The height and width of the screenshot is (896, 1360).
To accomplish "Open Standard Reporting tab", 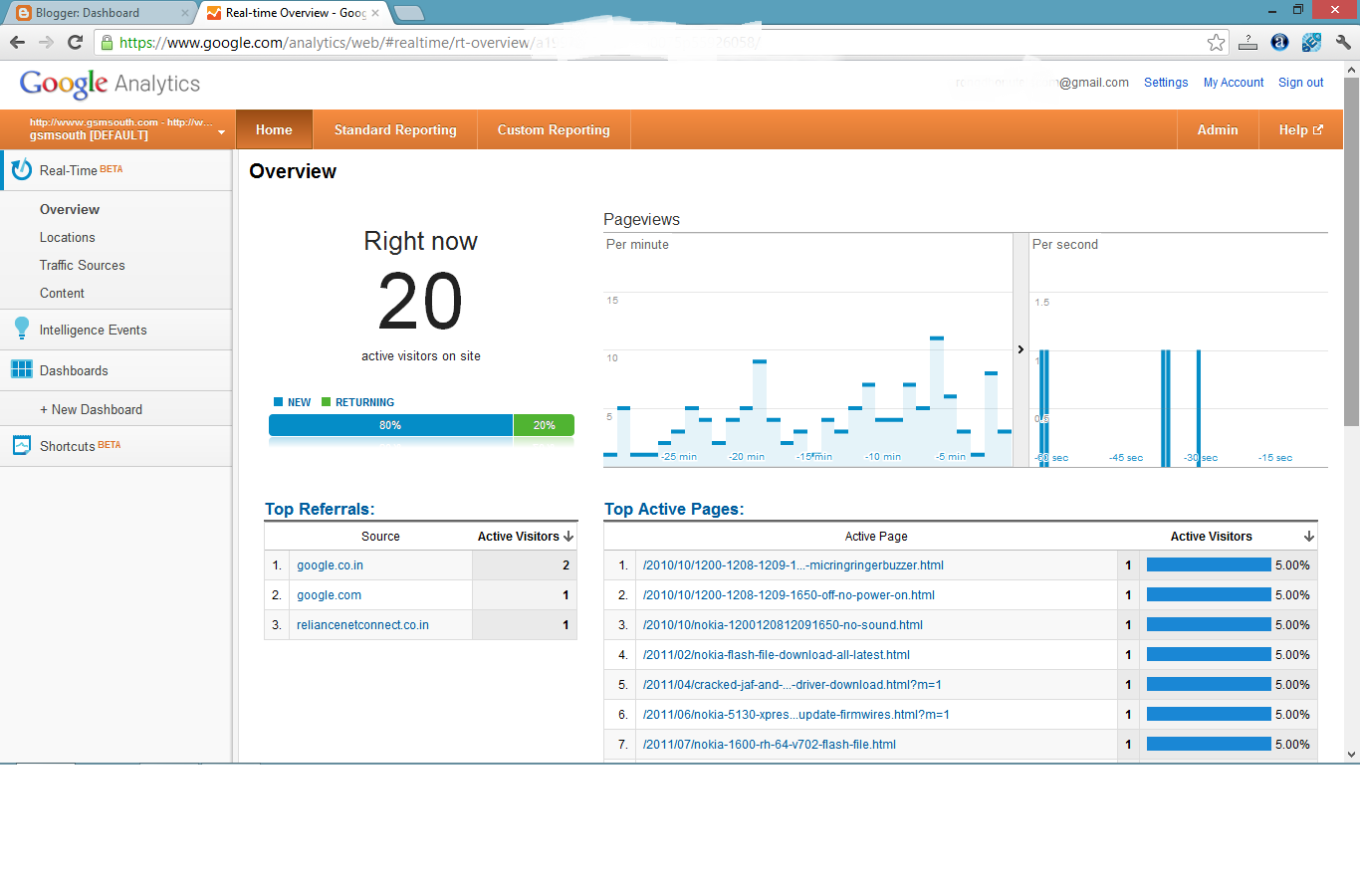I will coord(395,129).
